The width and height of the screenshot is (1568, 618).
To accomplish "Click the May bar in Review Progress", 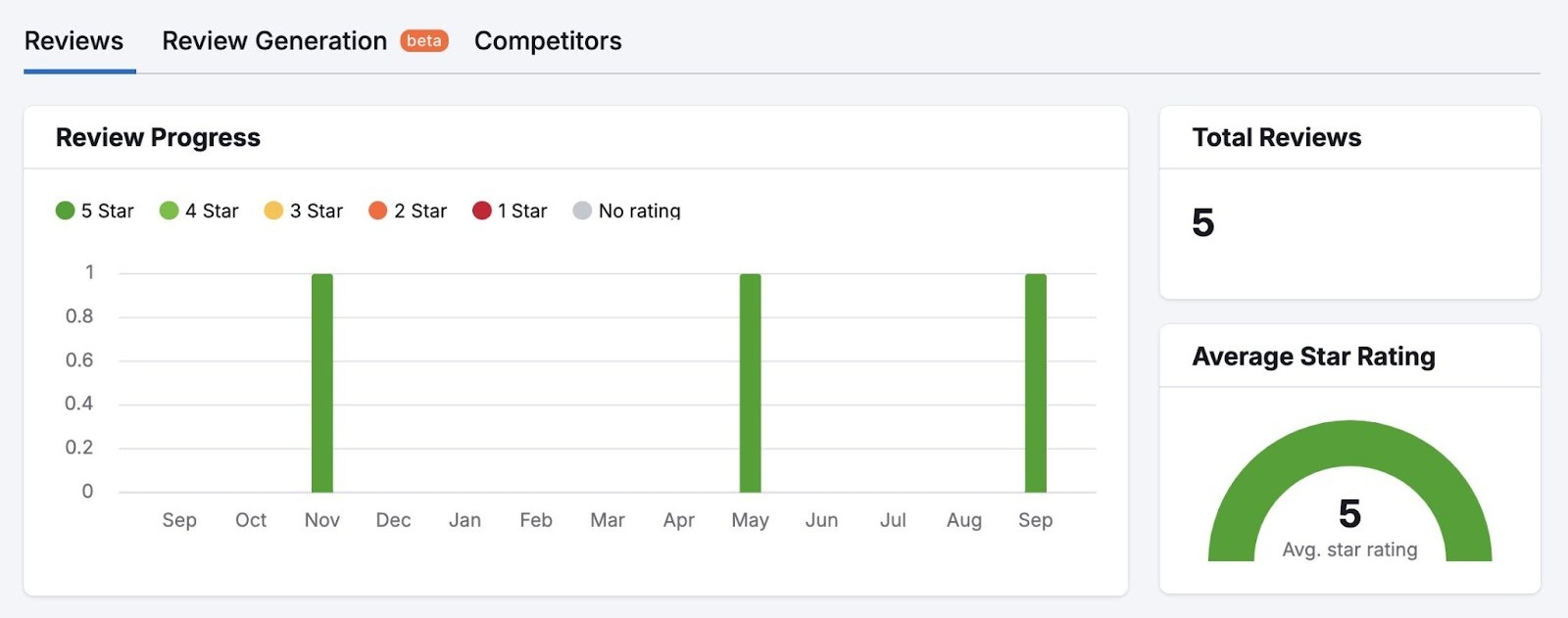I will (751, 382).
